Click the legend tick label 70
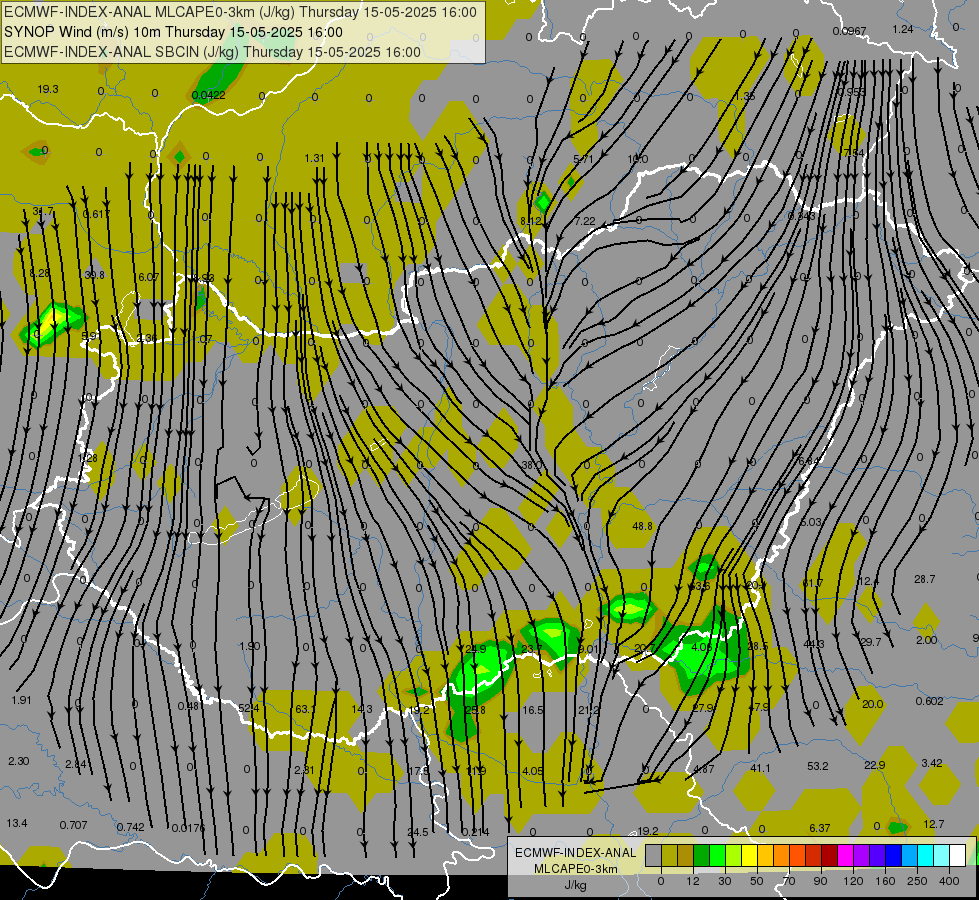The height and width of the screenshot is (900, 979). coord(789,881)
